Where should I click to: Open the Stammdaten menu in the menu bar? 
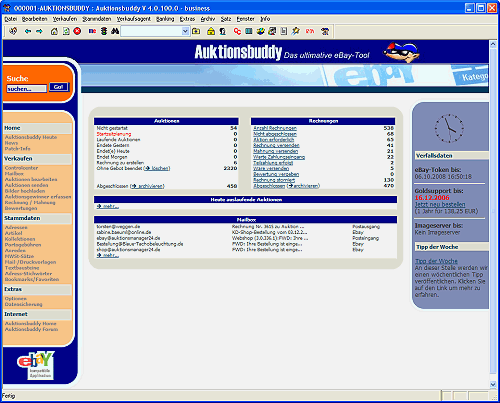pos(97,19)
